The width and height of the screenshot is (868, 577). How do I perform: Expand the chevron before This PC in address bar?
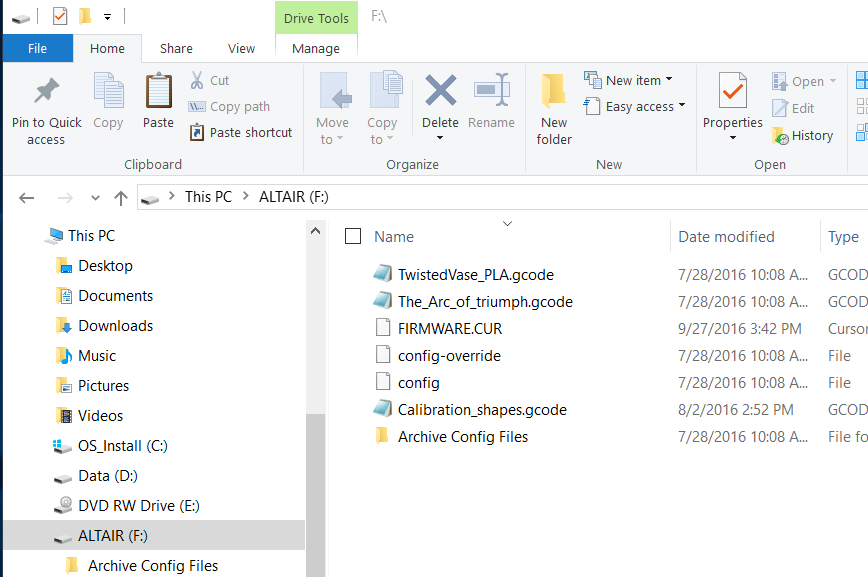point(172,196)
